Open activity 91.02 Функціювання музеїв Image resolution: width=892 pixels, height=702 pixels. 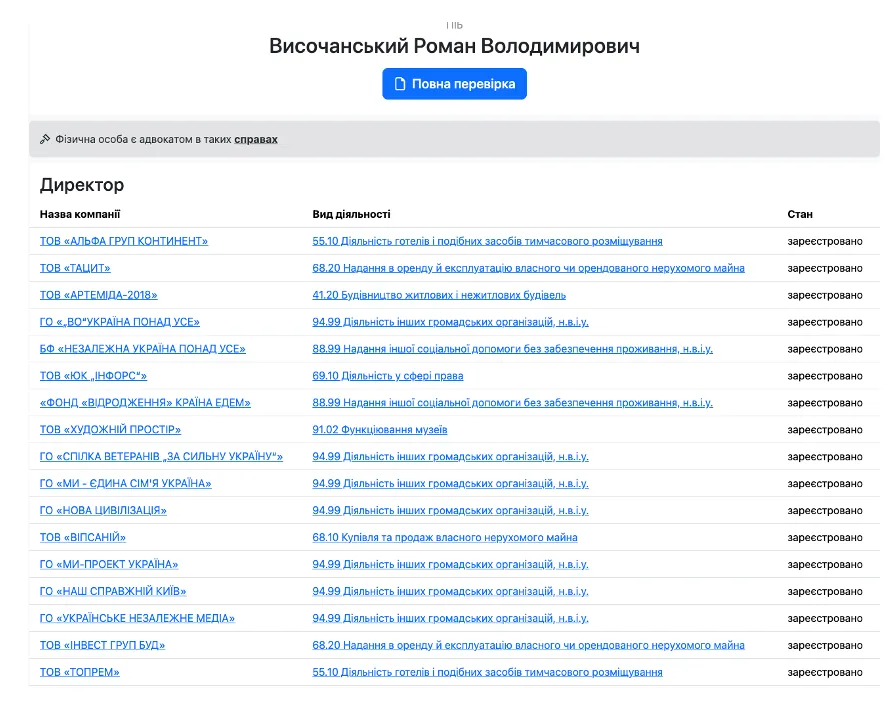pyautogui.click(x=379, y=430)
